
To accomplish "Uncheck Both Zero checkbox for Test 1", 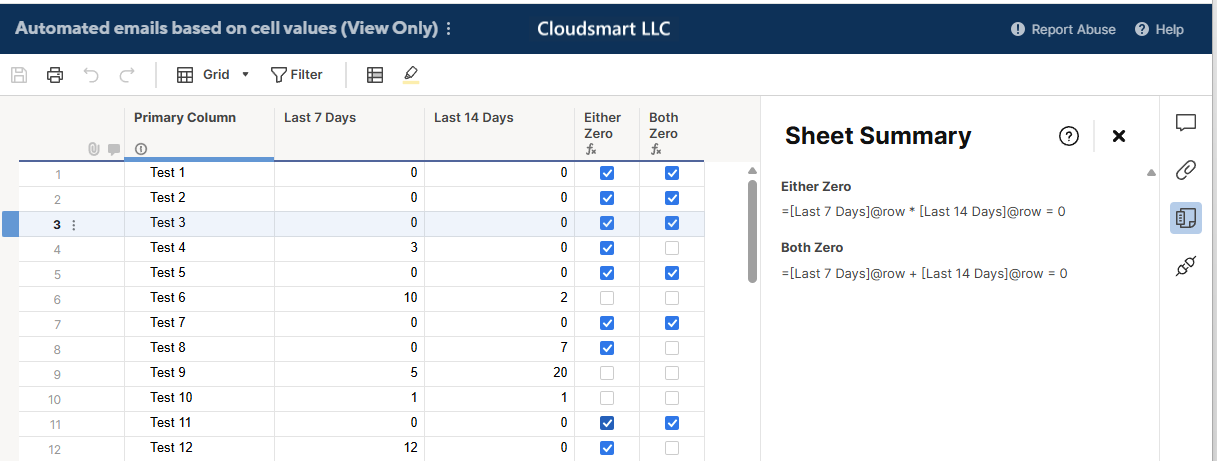I will (672, 173).
